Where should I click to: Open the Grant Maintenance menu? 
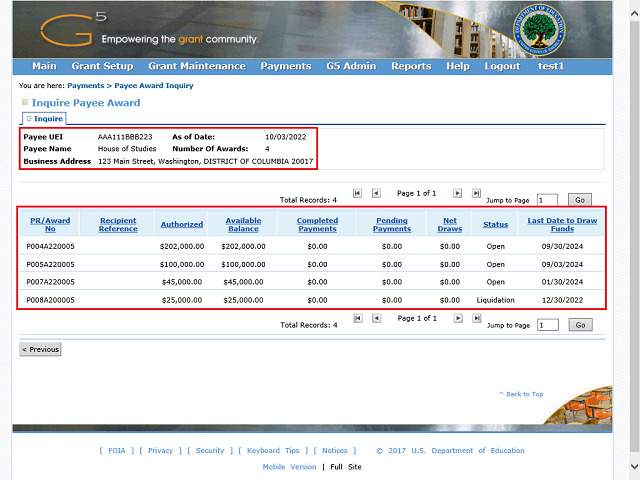196,66
